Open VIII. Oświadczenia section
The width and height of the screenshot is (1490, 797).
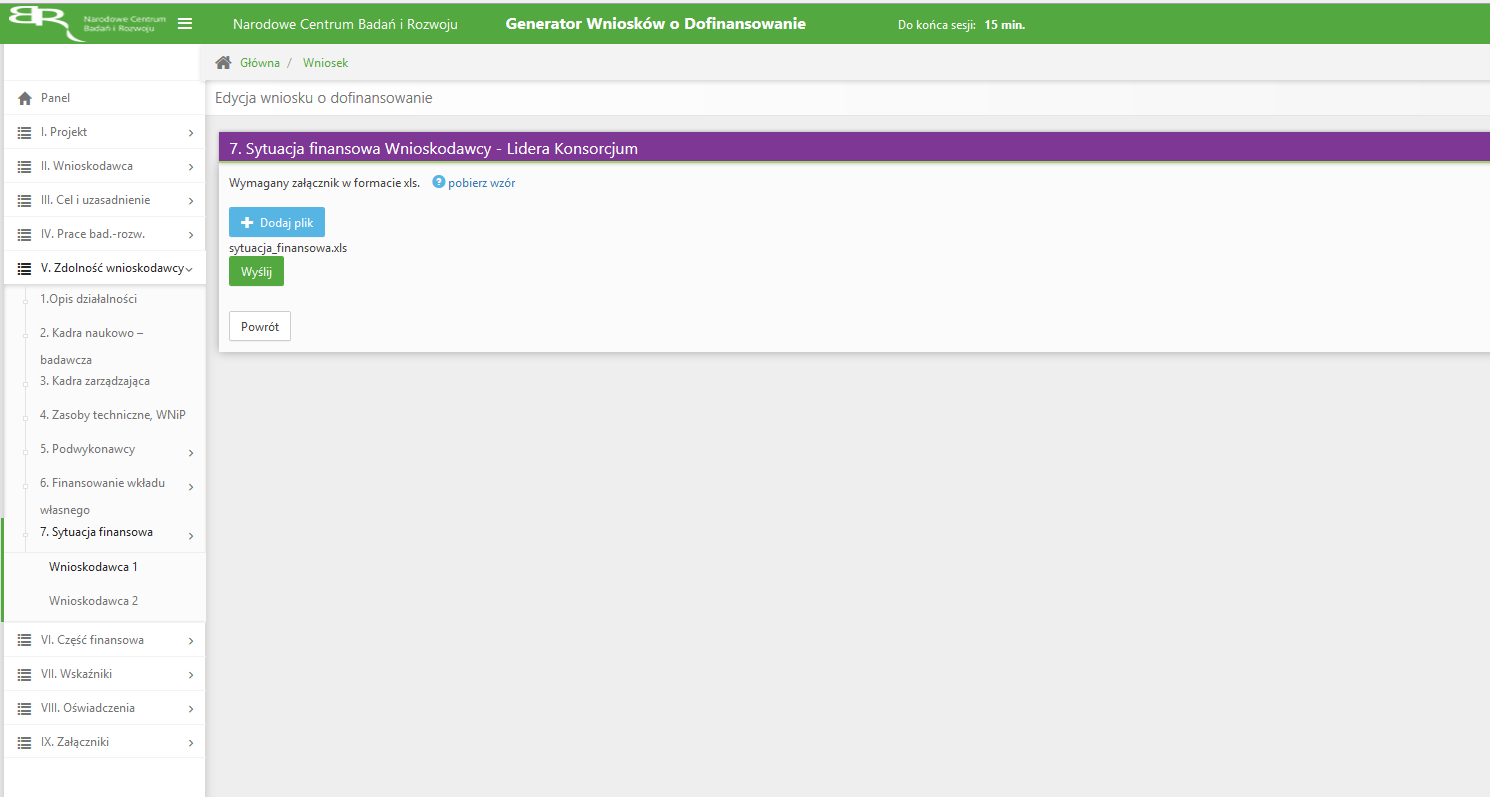point(103,708)
